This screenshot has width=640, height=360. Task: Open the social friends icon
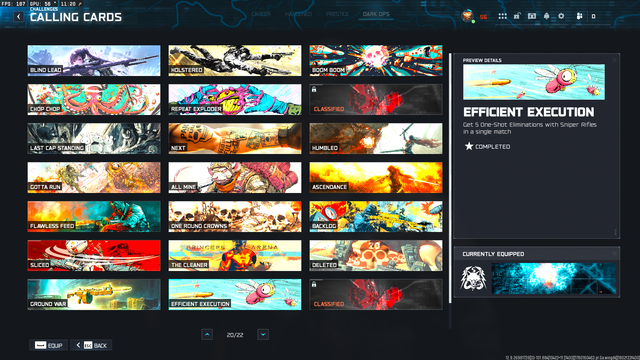point(579,16)
